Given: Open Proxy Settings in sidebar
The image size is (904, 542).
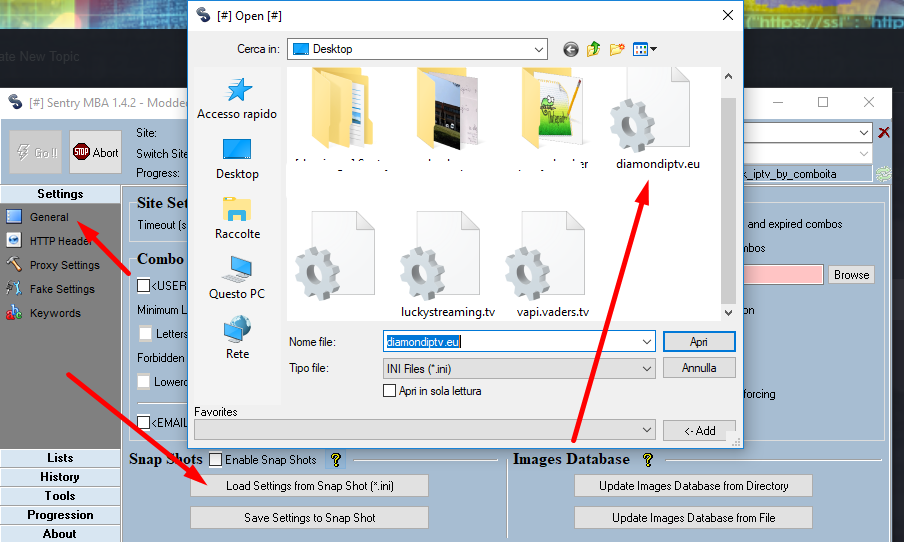Looking at the screenshot, I should [x=65, y=265].
